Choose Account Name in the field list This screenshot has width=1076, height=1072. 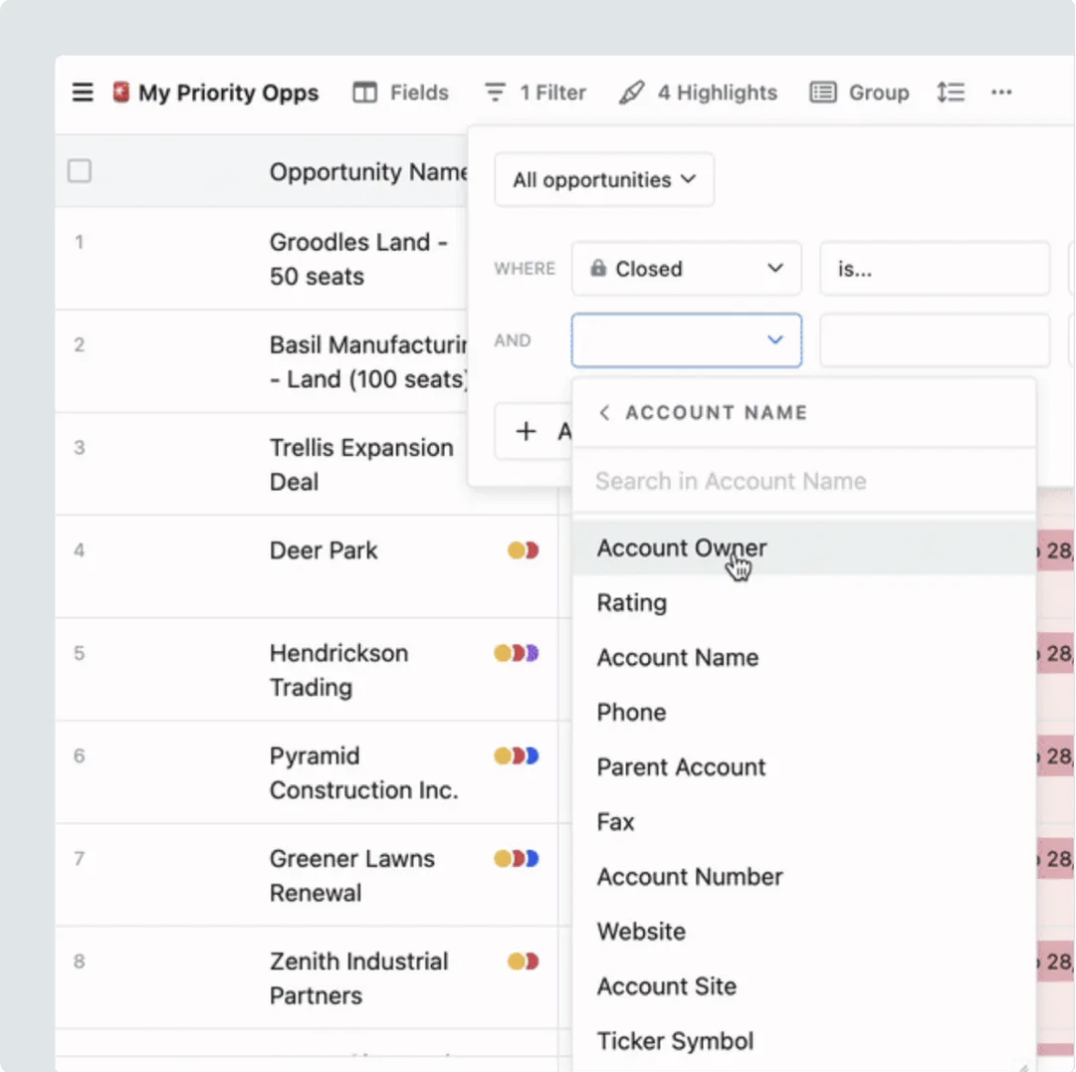(804, 657)
